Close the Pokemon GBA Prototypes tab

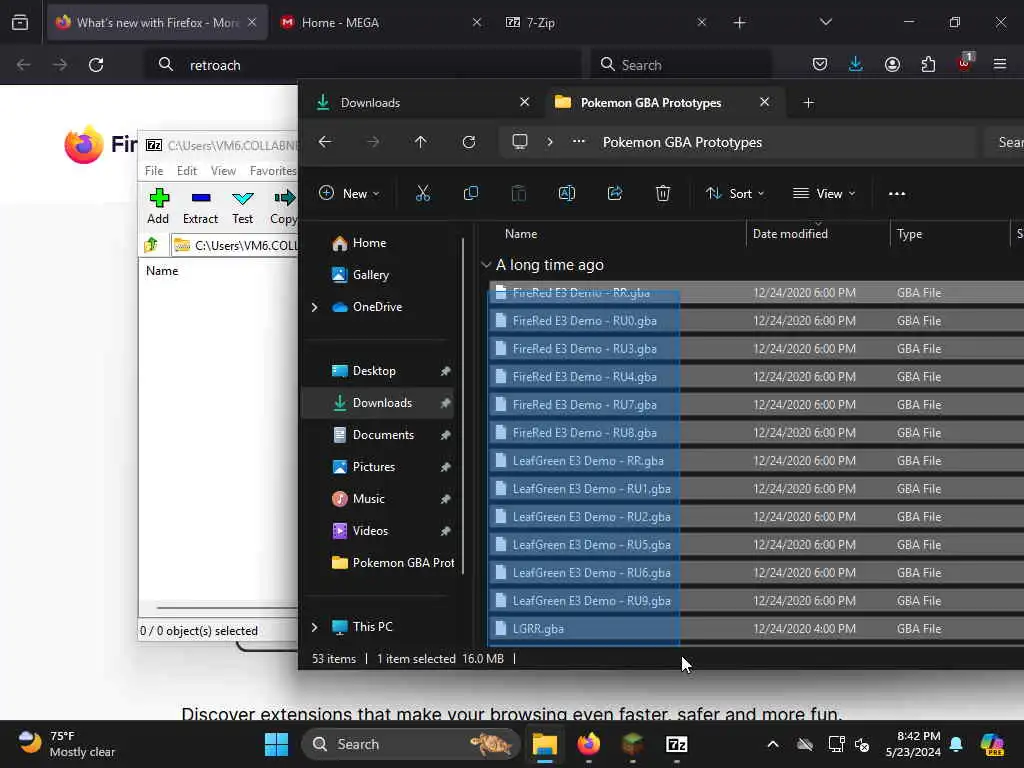(x=765, y=102)
